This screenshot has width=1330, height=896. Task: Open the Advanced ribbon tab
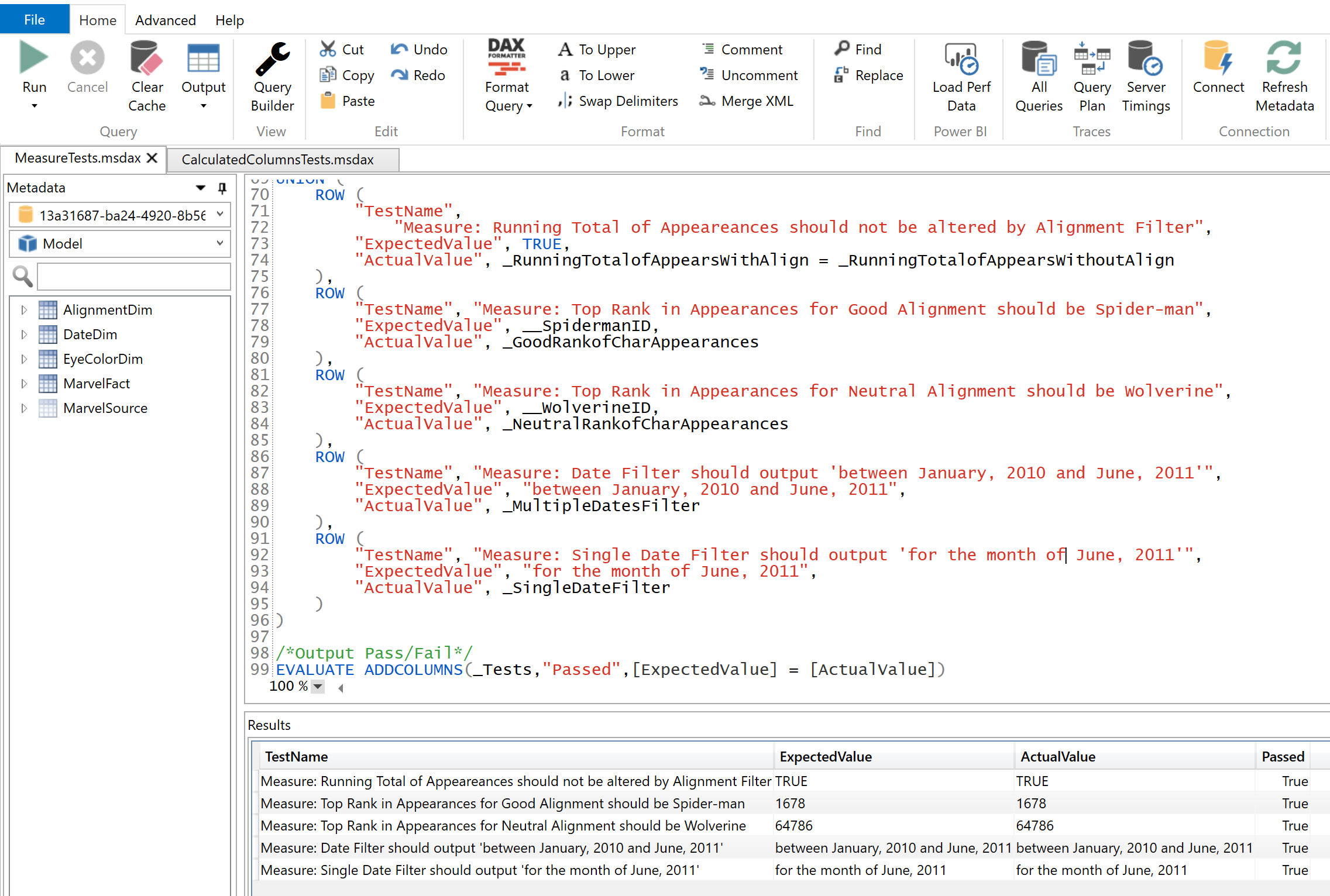coord(165,20)
